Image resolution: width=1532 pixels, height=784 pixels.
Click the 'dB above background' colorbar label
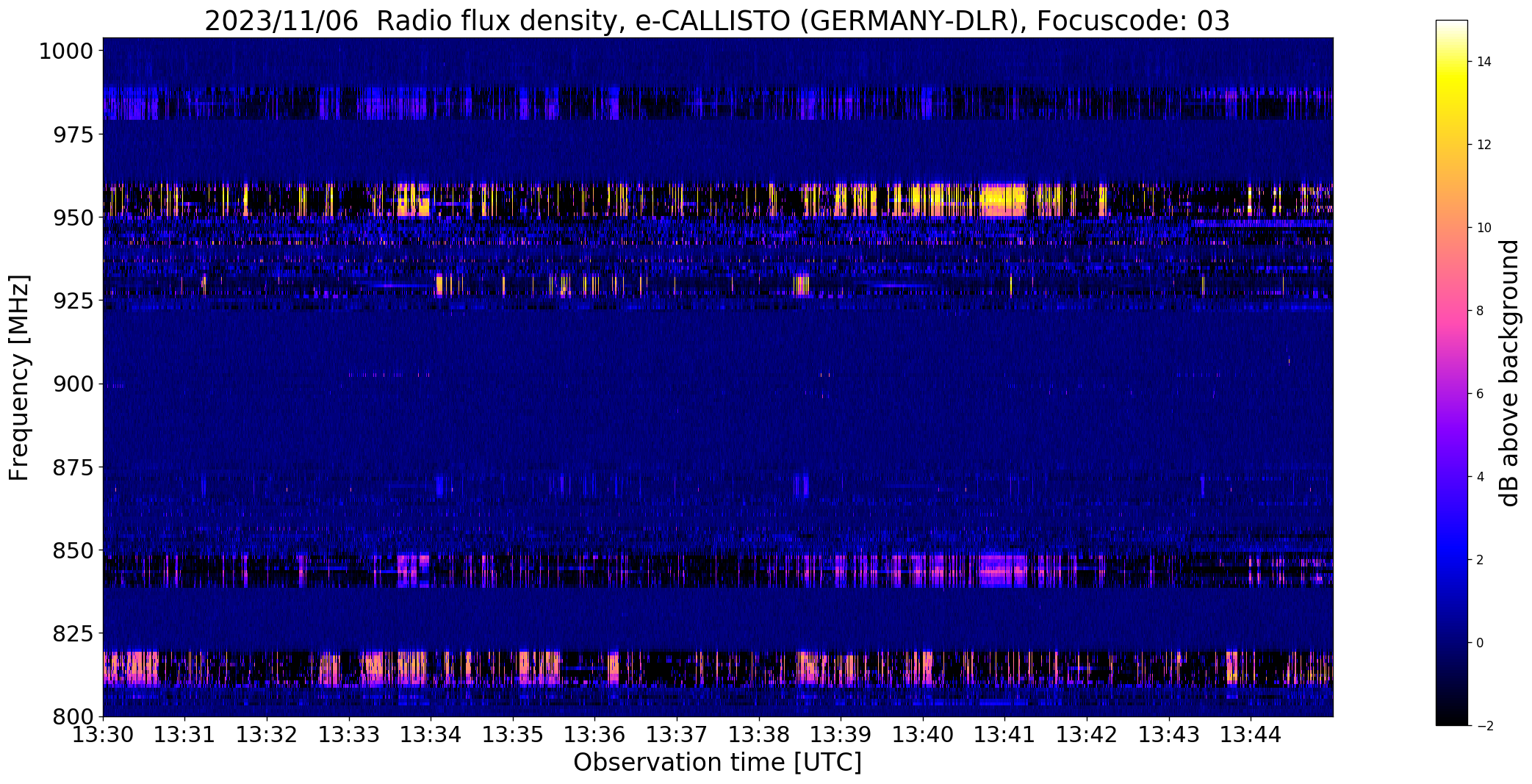tap(1511, 373)
